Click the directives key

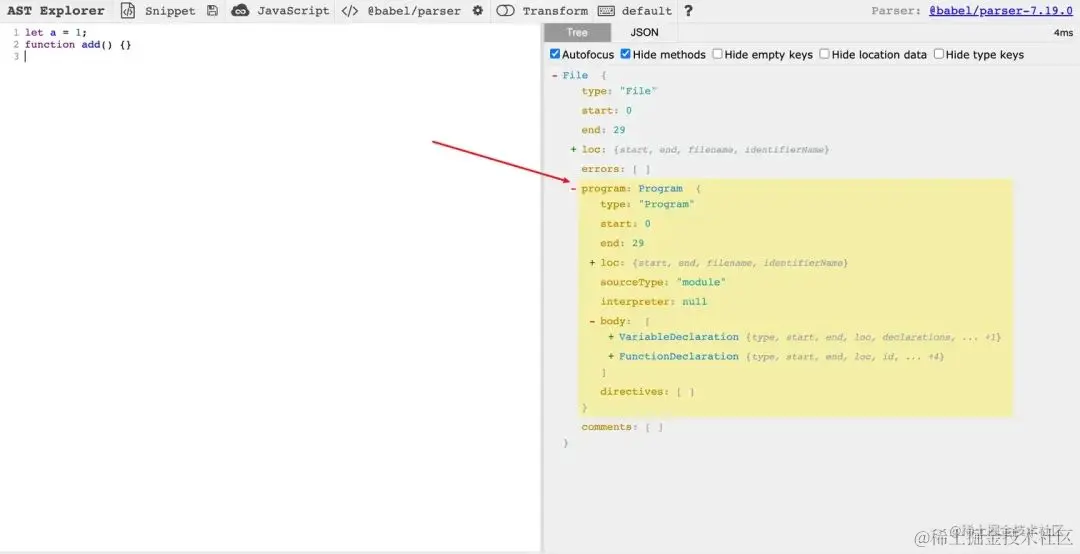pos(634,391)
